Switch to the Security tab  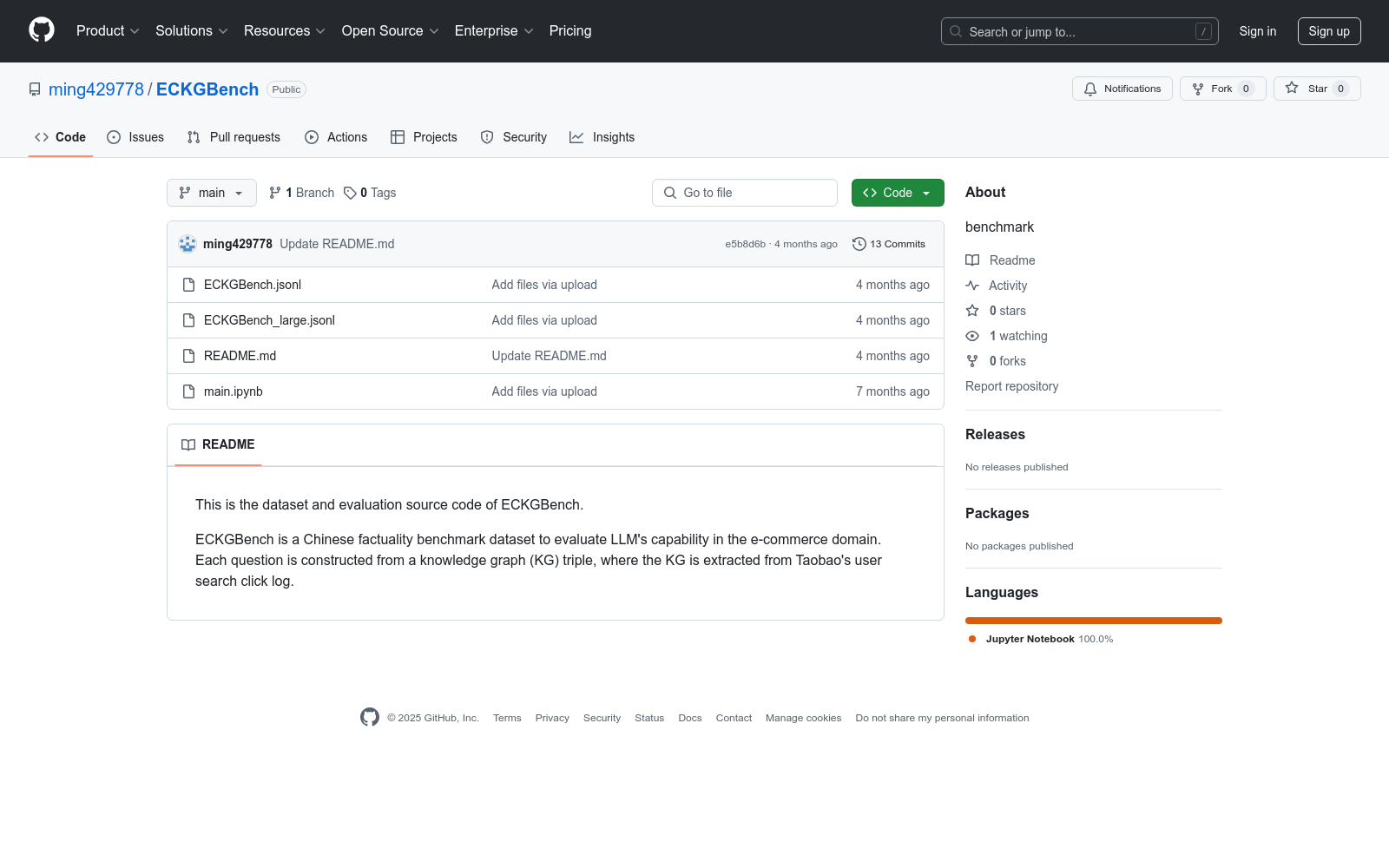pos(514,137)
